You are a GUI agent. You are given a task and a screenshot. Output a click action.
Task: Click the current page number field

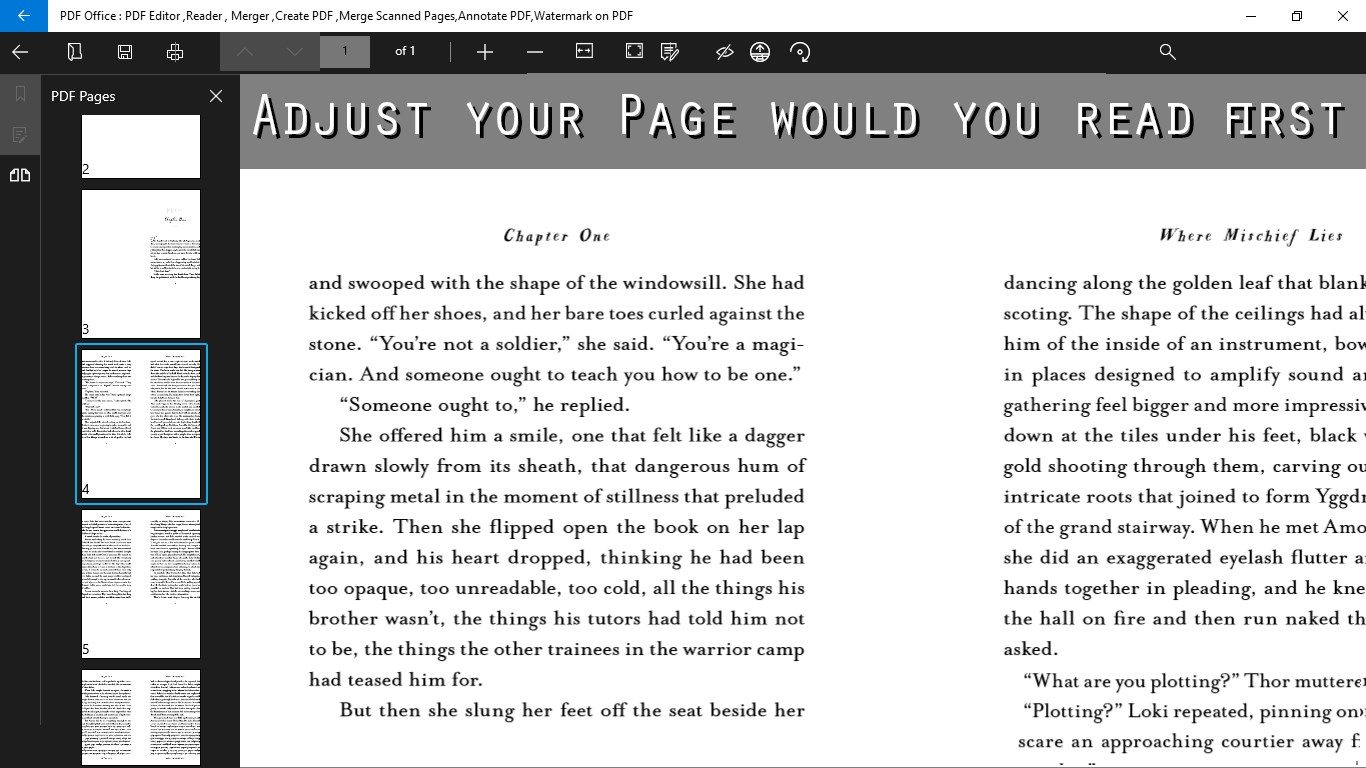(345, 51)
